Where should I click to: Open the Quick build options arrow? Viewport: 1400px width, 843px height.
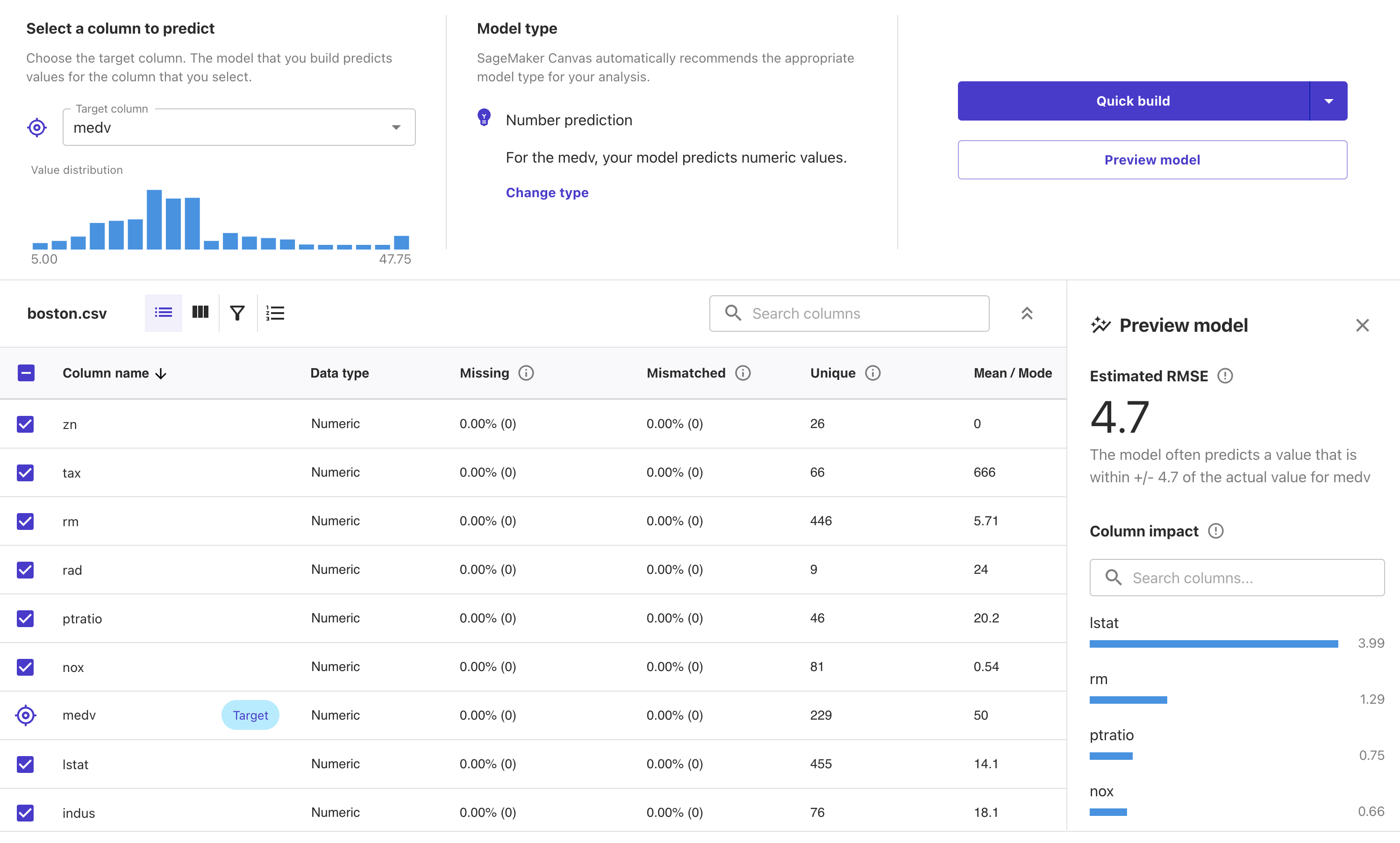pos(1329,101)
